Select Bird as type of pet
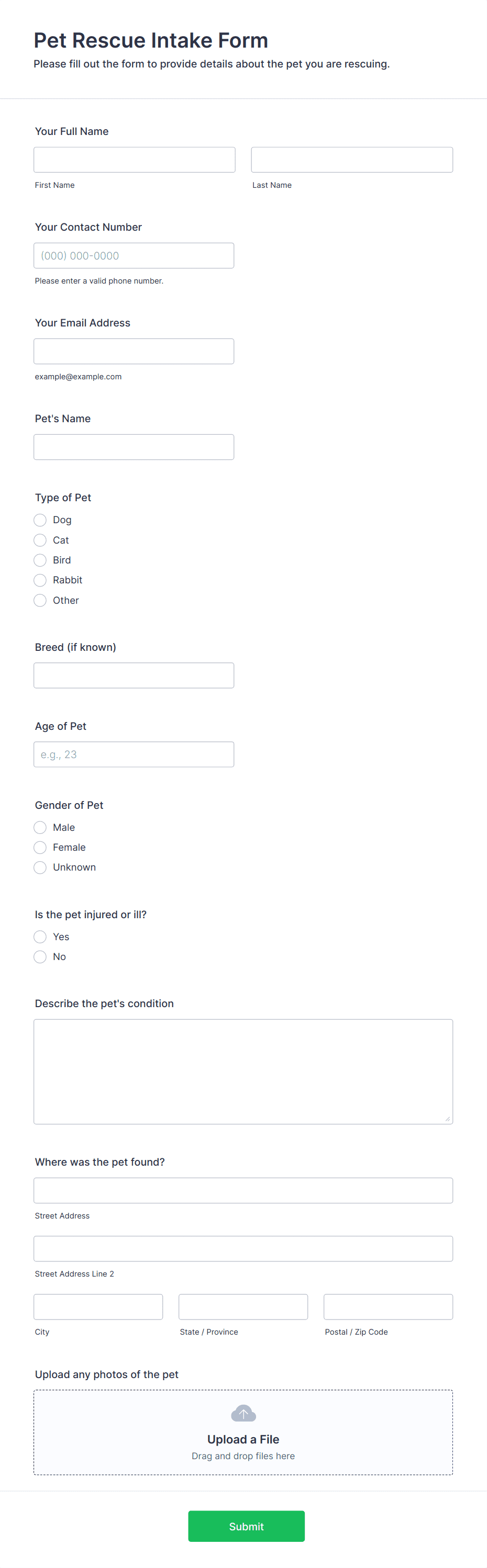 40,560
